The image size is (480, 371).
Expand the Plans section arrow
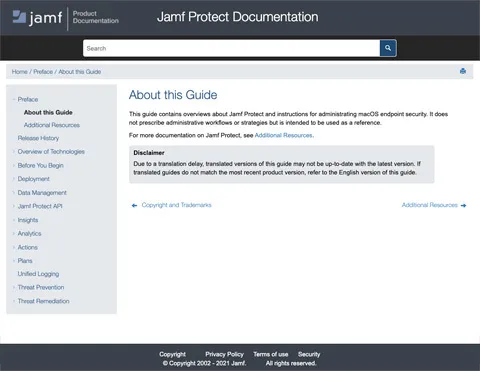14,261
